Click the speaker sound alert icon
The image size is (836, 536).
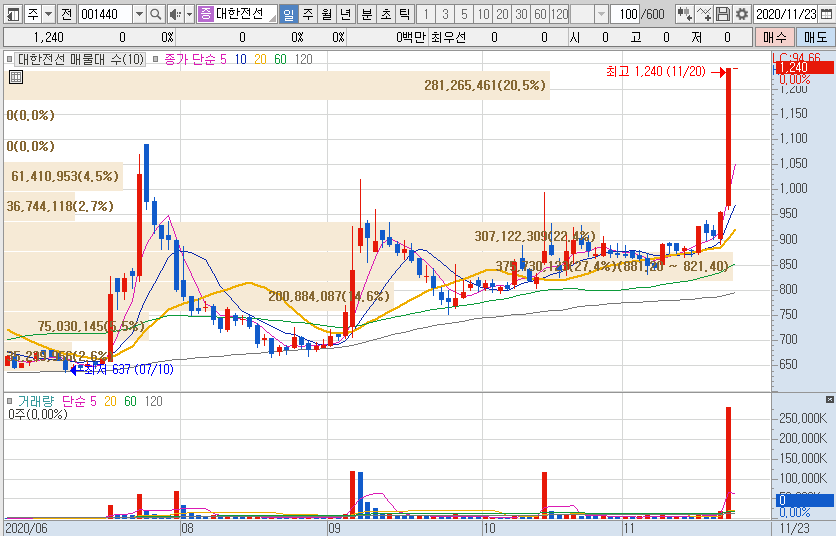[175, 14]
